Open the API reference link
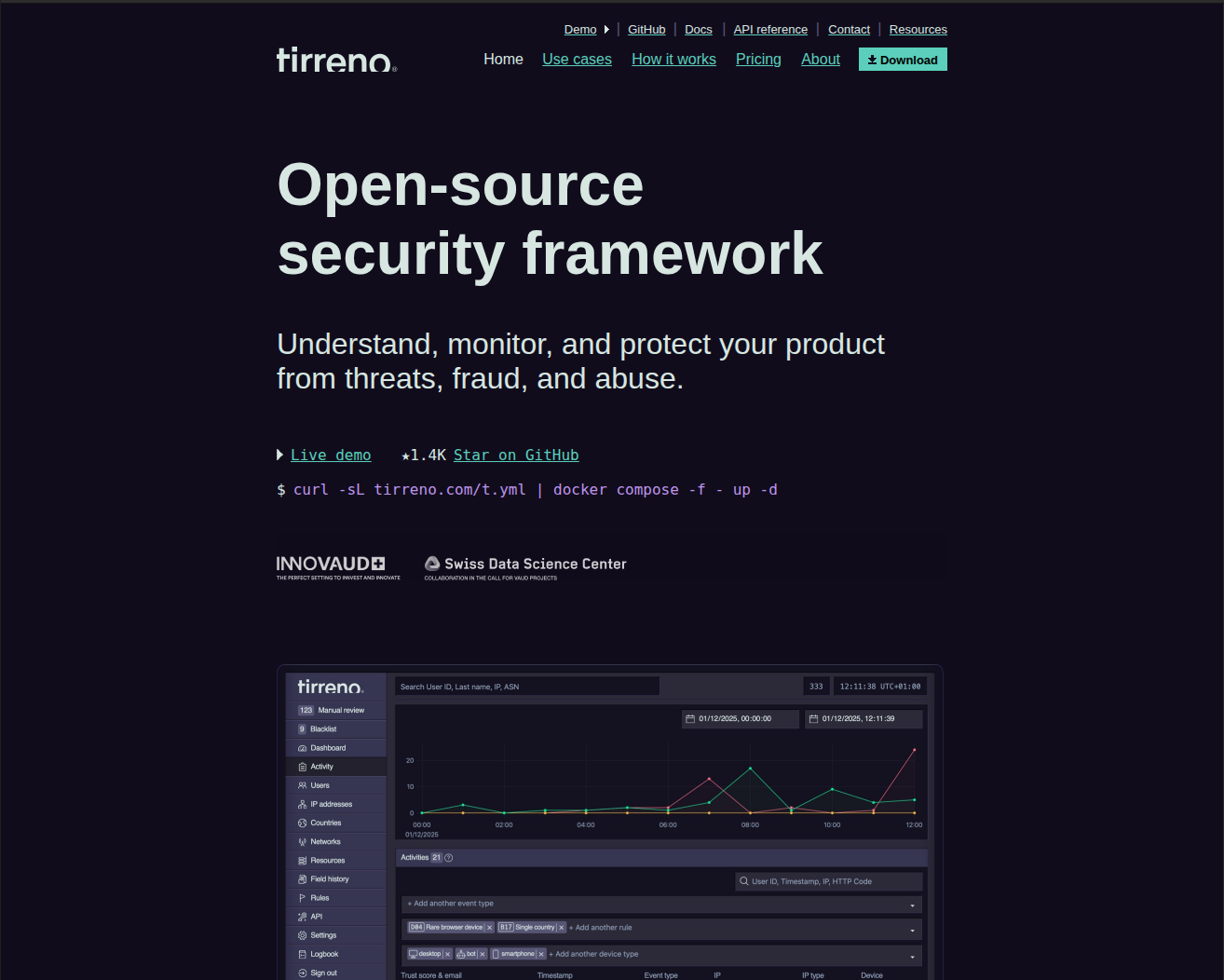This screenshot has height=980, width=1224. 770,30
